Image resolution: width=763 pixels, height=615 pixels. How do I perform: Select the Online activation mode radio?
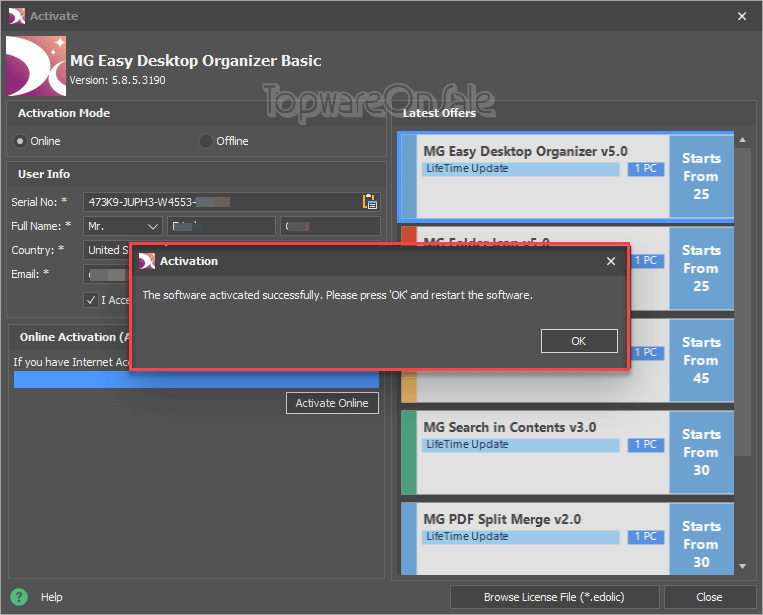pos(20,141)
